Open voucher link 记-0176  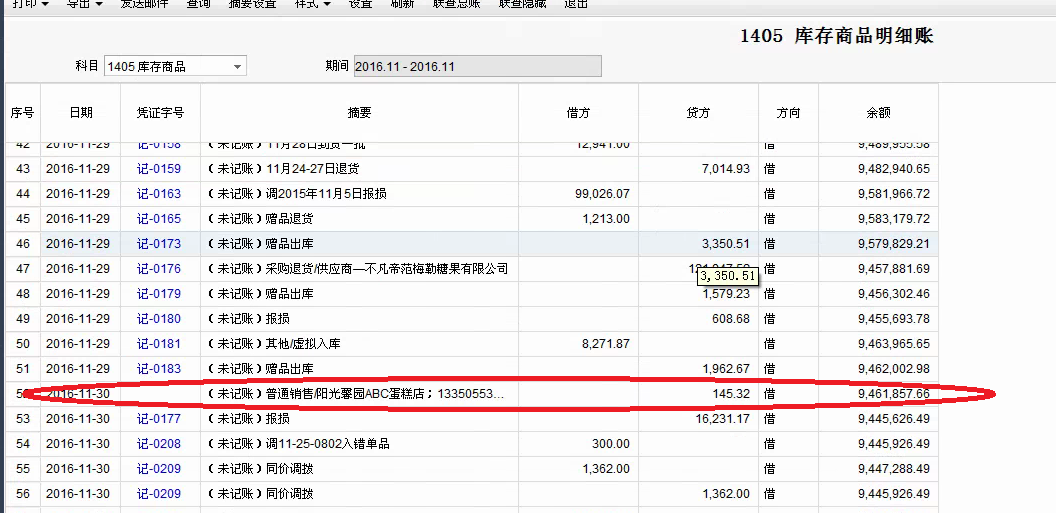(159, 269)
